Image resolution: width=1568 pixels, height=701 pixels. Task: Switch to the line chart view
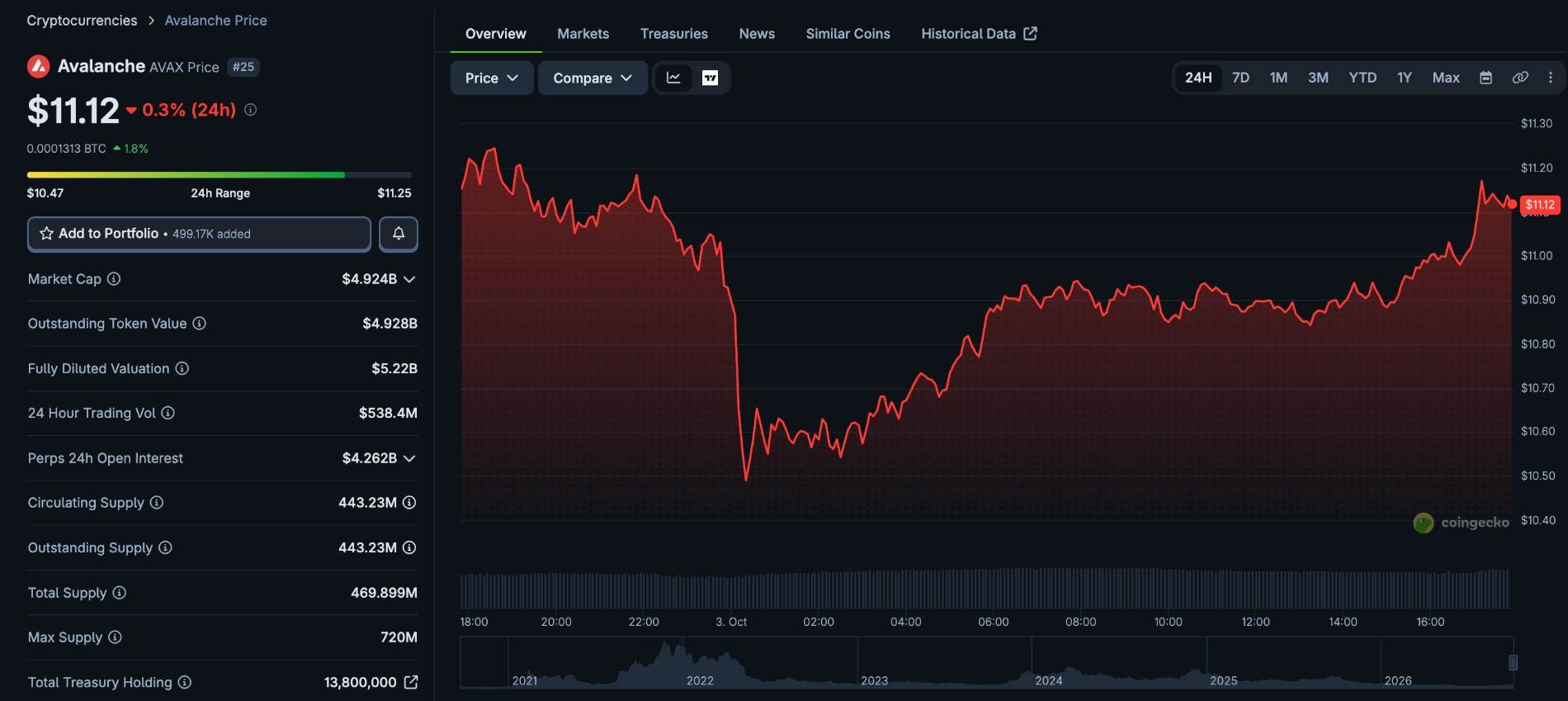pyautogui.click(x=673, y=78)
